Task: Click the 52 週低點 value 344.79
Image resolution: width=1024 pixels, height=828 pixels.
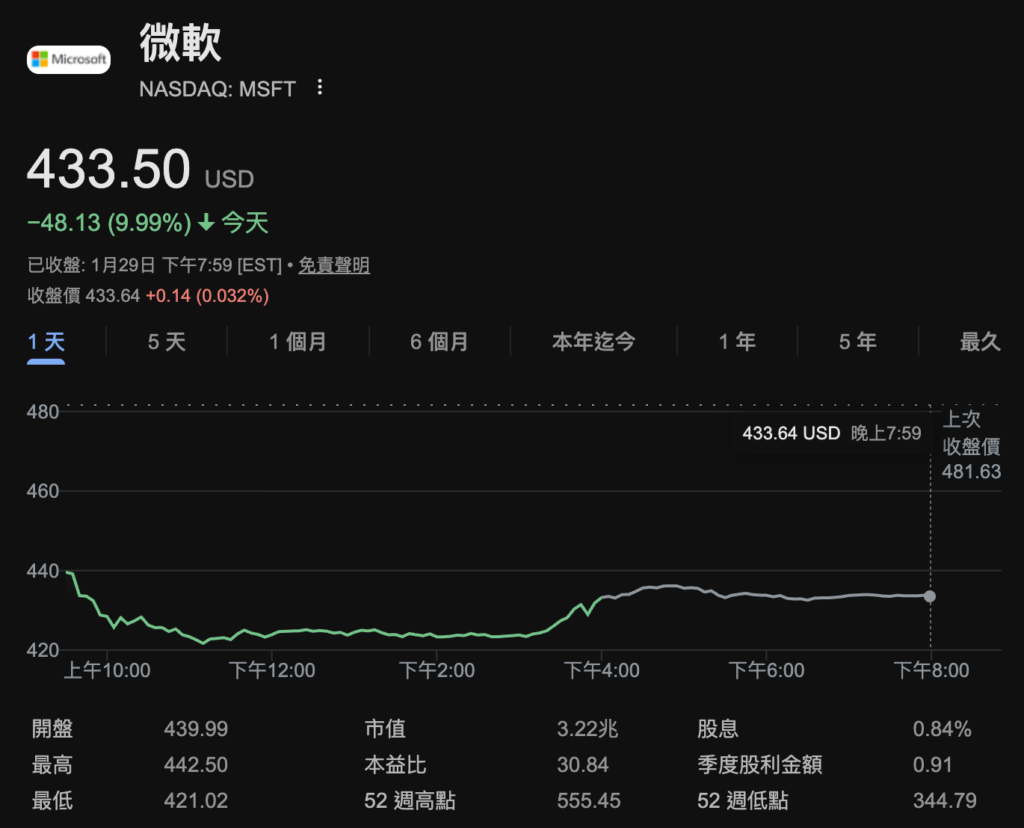Action: click(x=944, y=801)
